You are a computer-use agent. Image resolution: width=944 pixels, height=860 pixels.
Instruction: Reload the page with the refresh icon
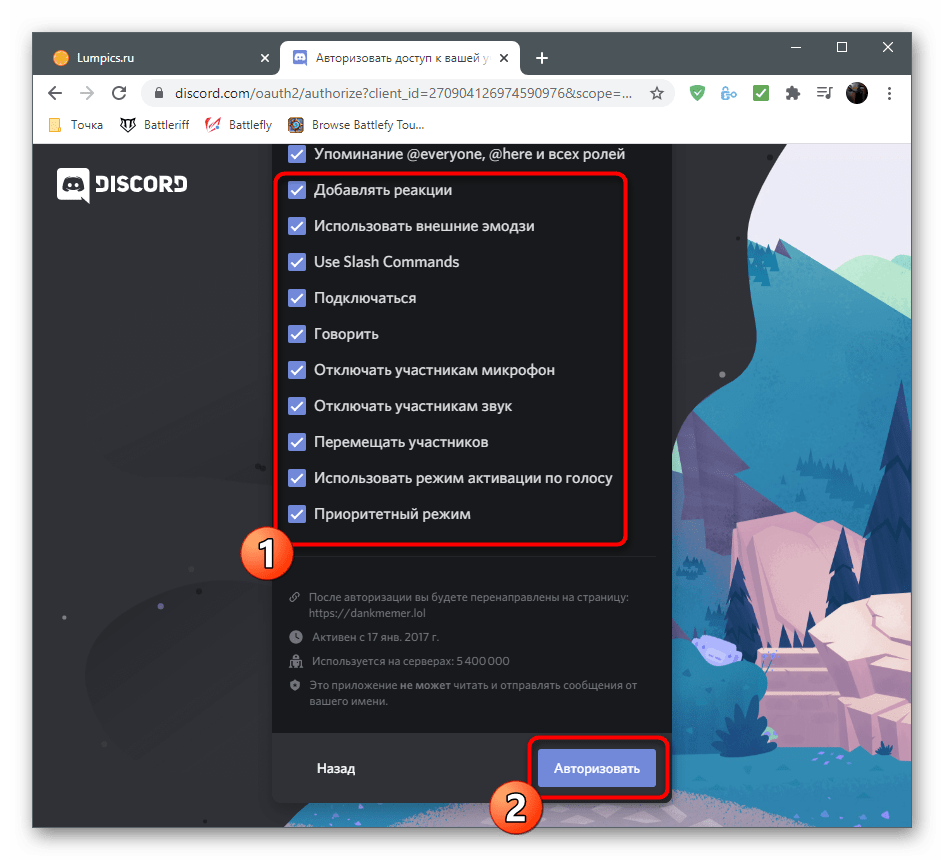click(119, 93)
